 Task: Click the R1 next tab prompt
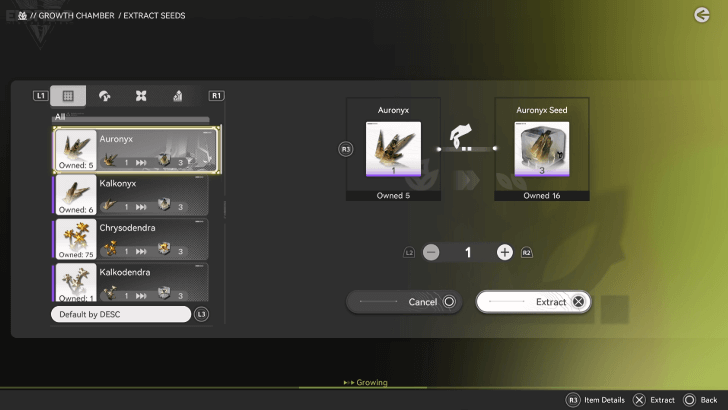(216, 96)
